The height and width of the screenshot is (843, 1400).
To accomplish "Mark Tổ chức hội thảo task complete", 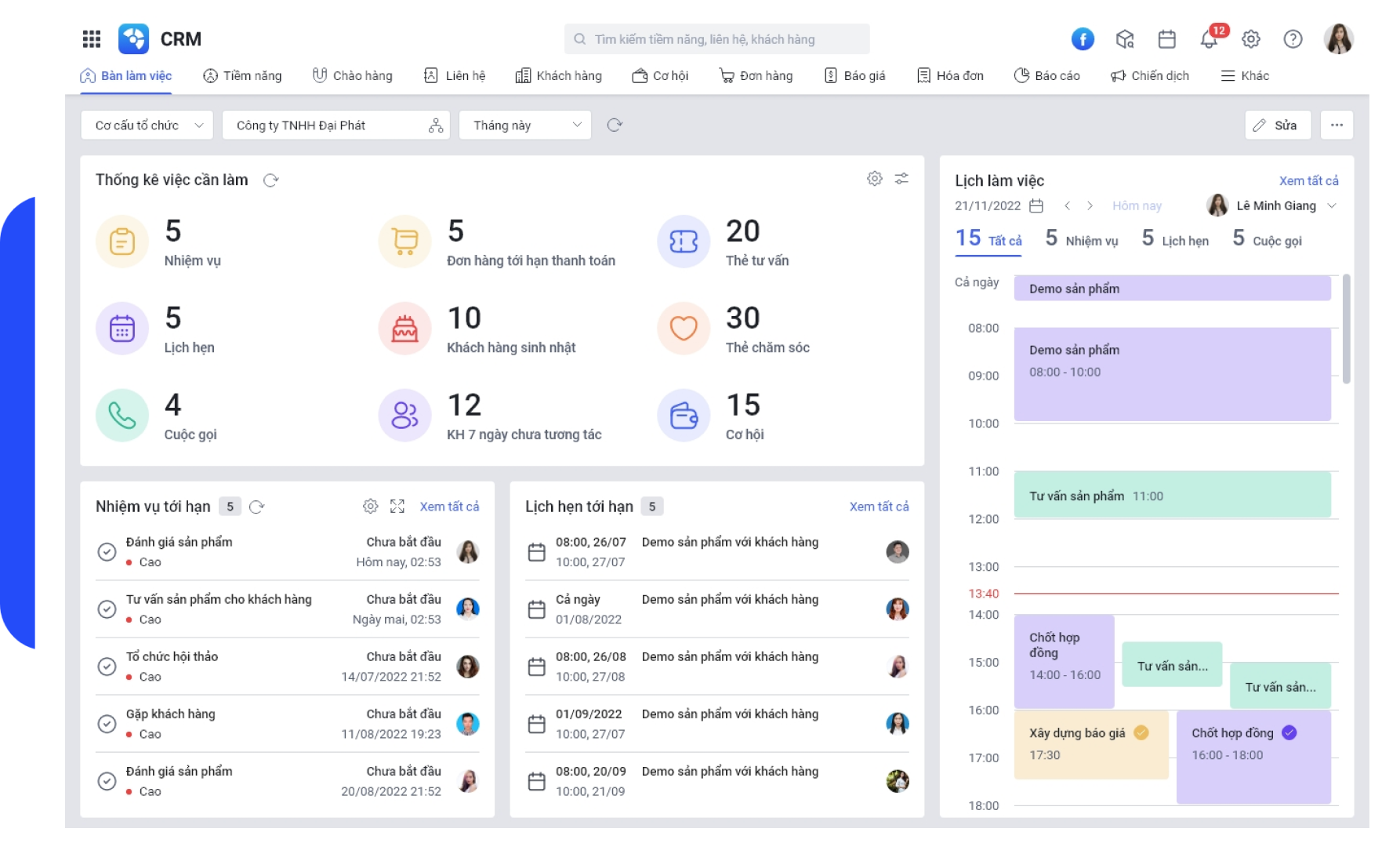I will (x=107, y=667).
